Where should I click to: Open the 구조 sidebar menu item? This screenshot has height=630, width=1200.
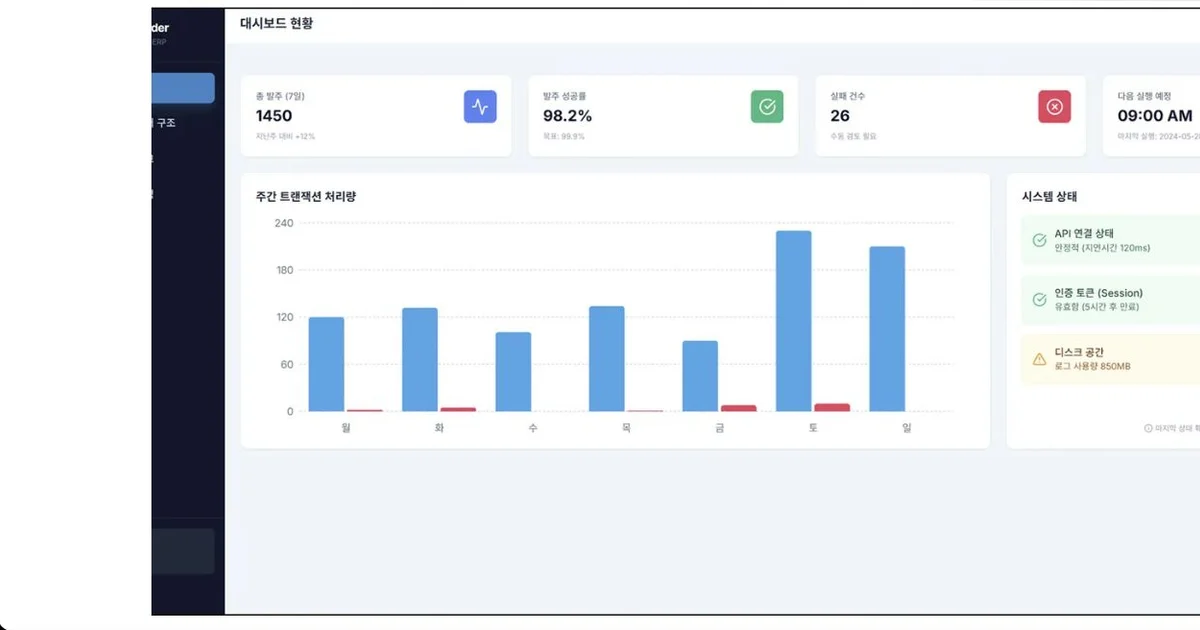[166, 123]
